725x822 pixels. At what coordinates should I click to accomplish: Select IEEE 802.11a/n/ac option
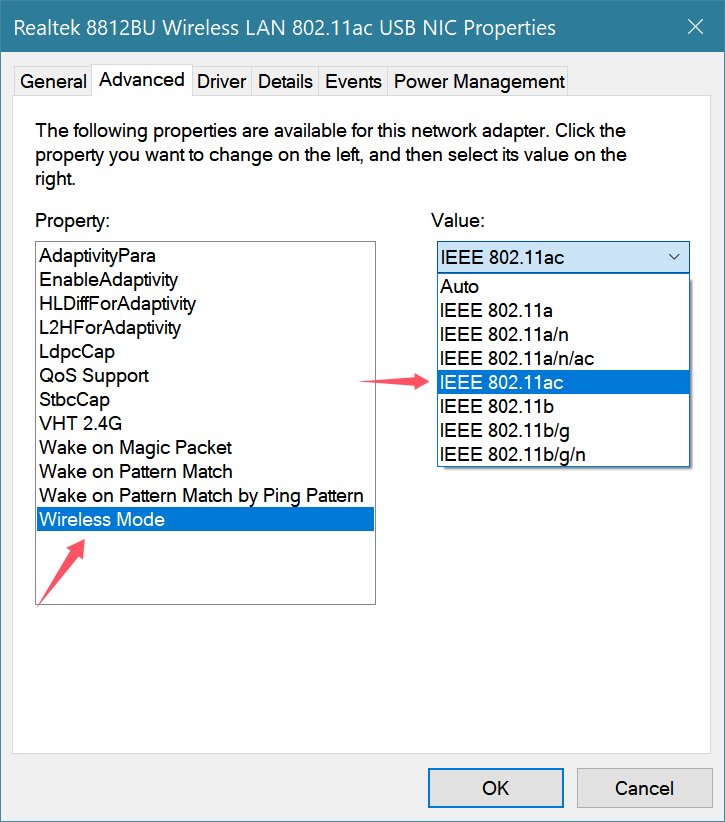[x=563, y=359]
